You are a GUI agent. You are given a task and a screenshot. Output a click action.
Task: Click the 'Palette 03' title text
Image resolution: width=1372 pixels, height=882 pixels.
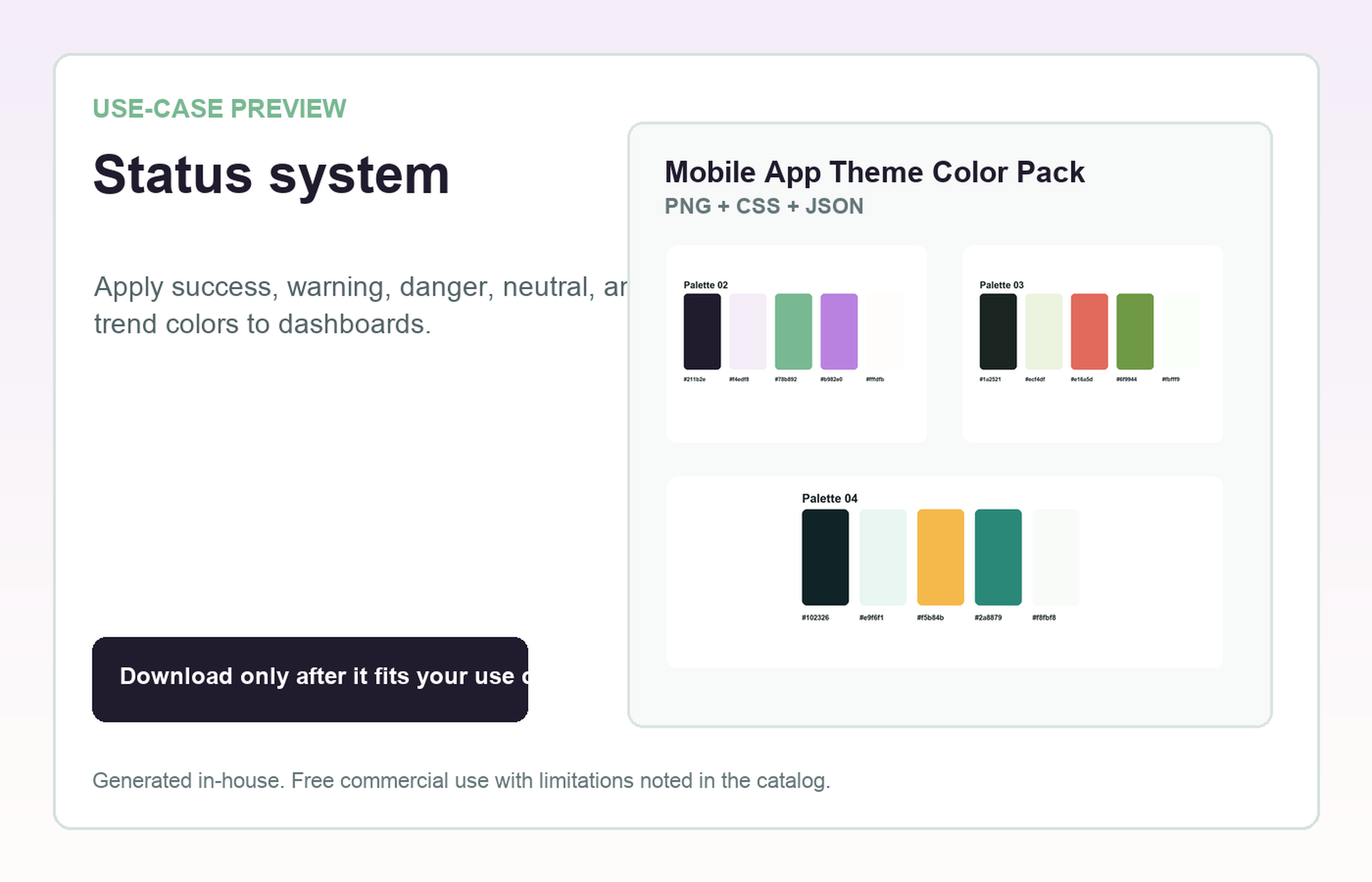[1002, 285]
